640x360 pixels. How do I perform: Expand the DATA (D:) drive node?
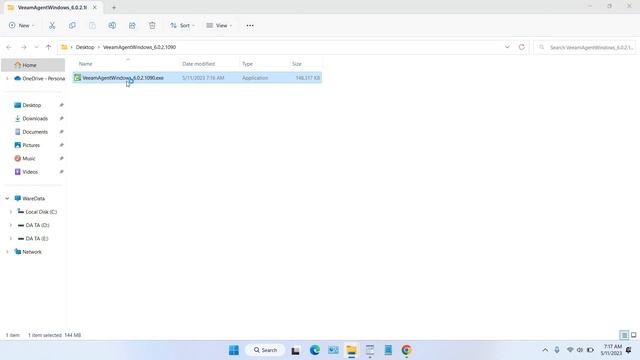11,225
